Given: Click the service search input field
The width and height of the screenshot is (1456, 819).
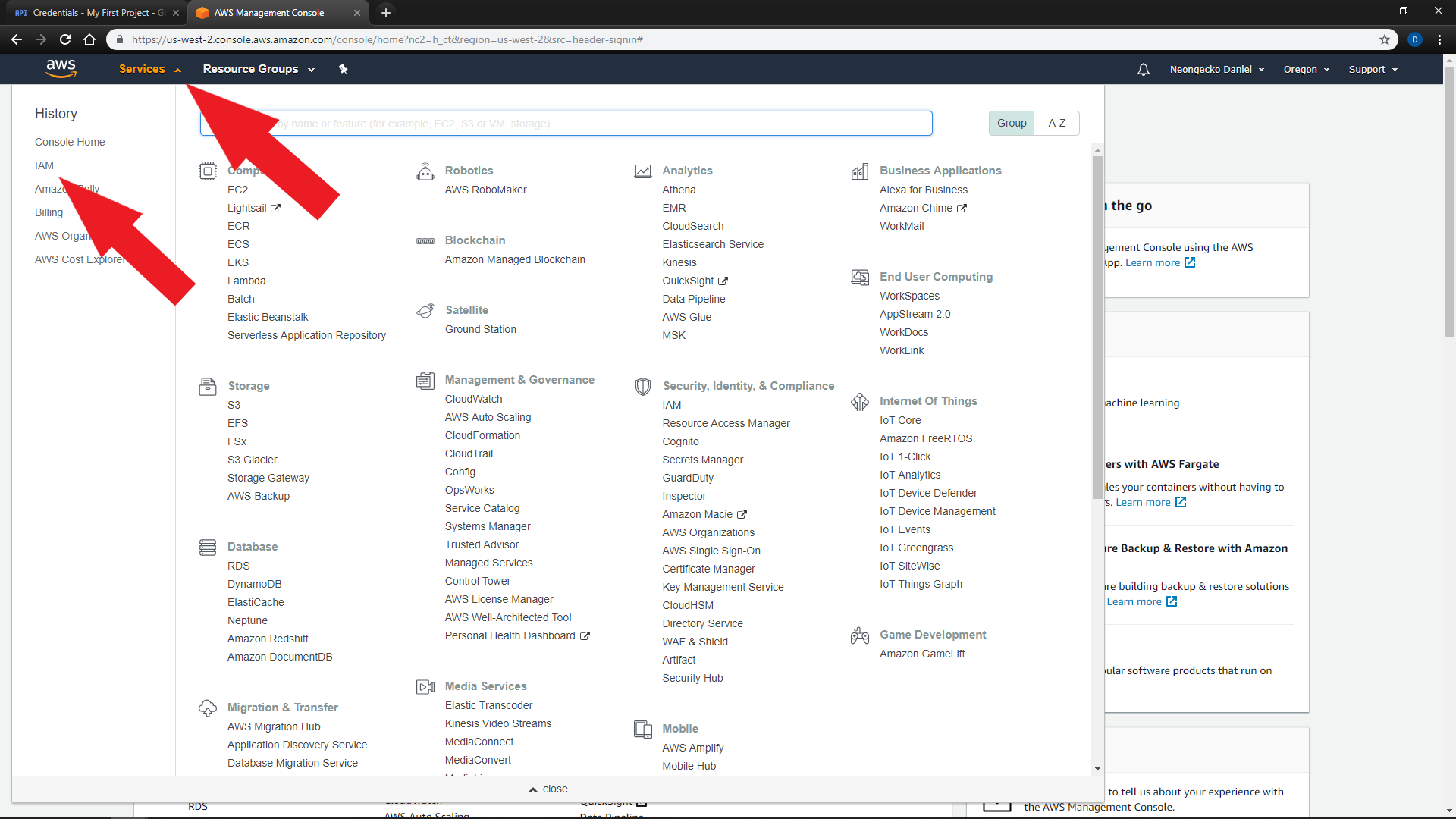Looking at the screenshot, I should tap(566, 123).
